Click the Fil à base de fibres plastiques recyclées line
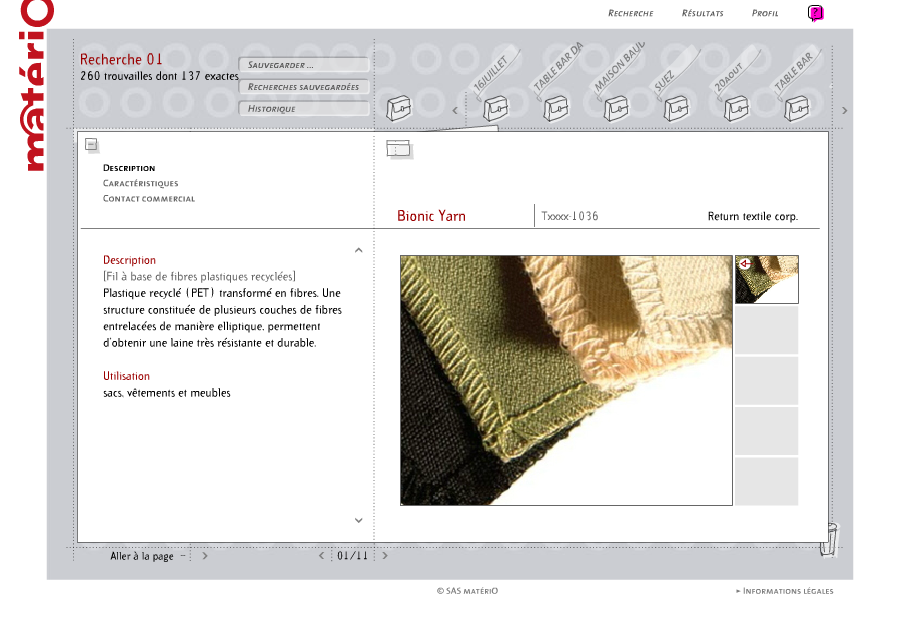Screen dimensions: 897x625 [199, 277]
